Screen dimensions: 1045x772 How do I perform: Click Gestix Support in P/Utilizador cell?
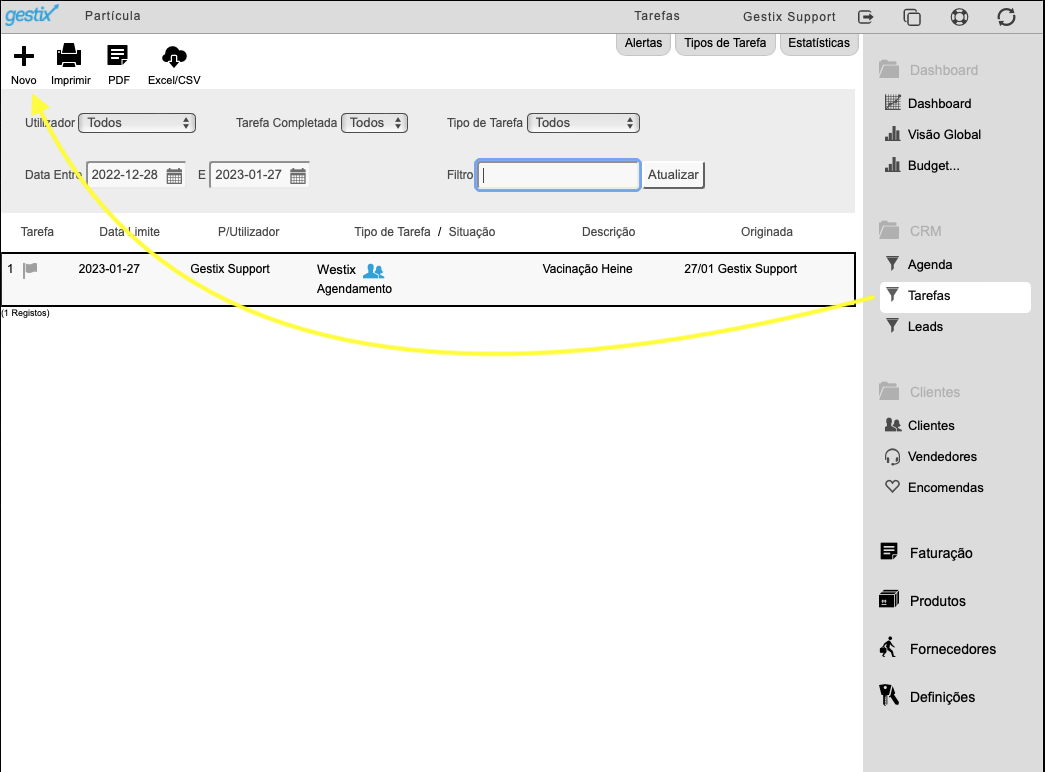click(230, 269)
